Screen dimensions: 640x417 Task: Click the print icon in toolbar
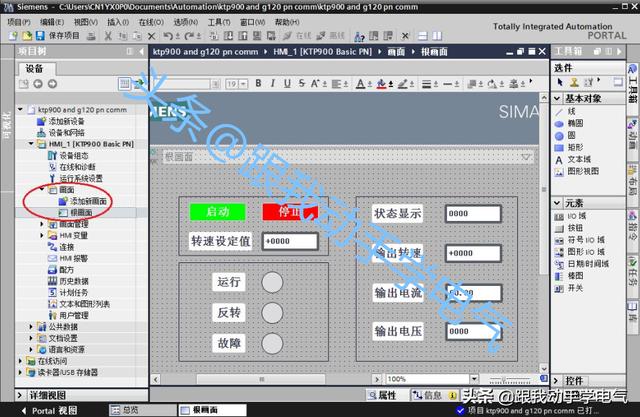(x=91, y=36)
